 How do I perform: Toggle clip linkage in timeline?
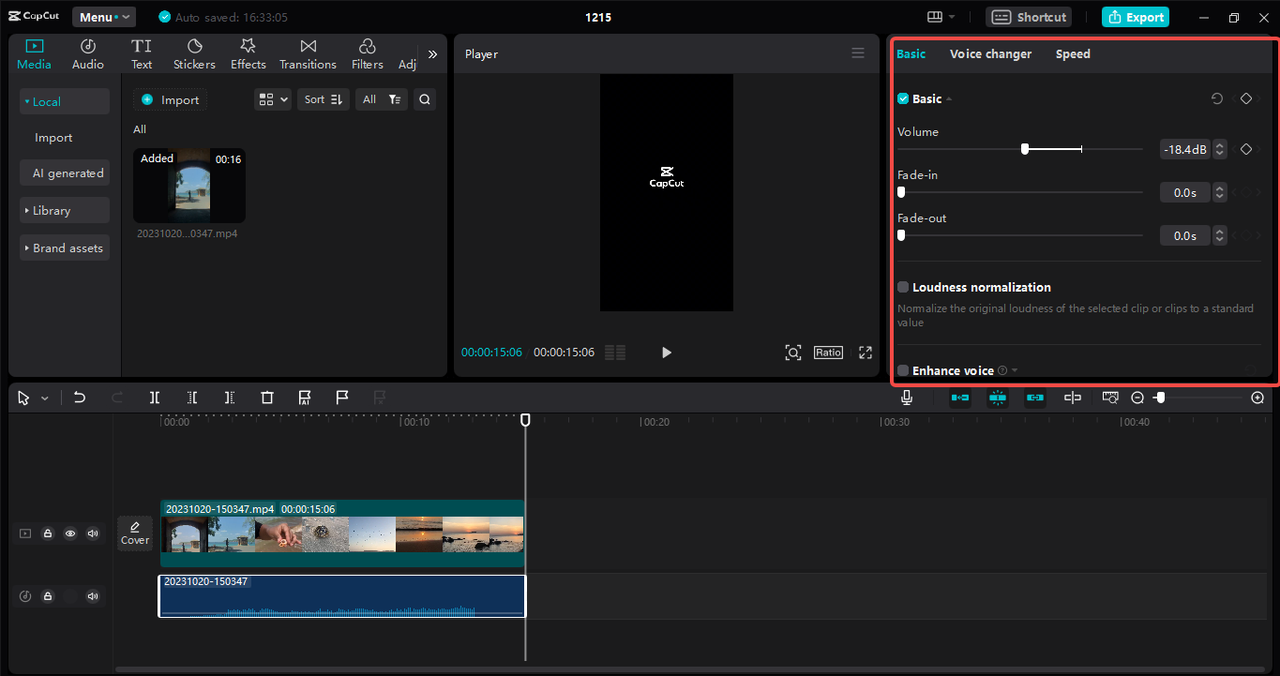(x=1035, y=398)
